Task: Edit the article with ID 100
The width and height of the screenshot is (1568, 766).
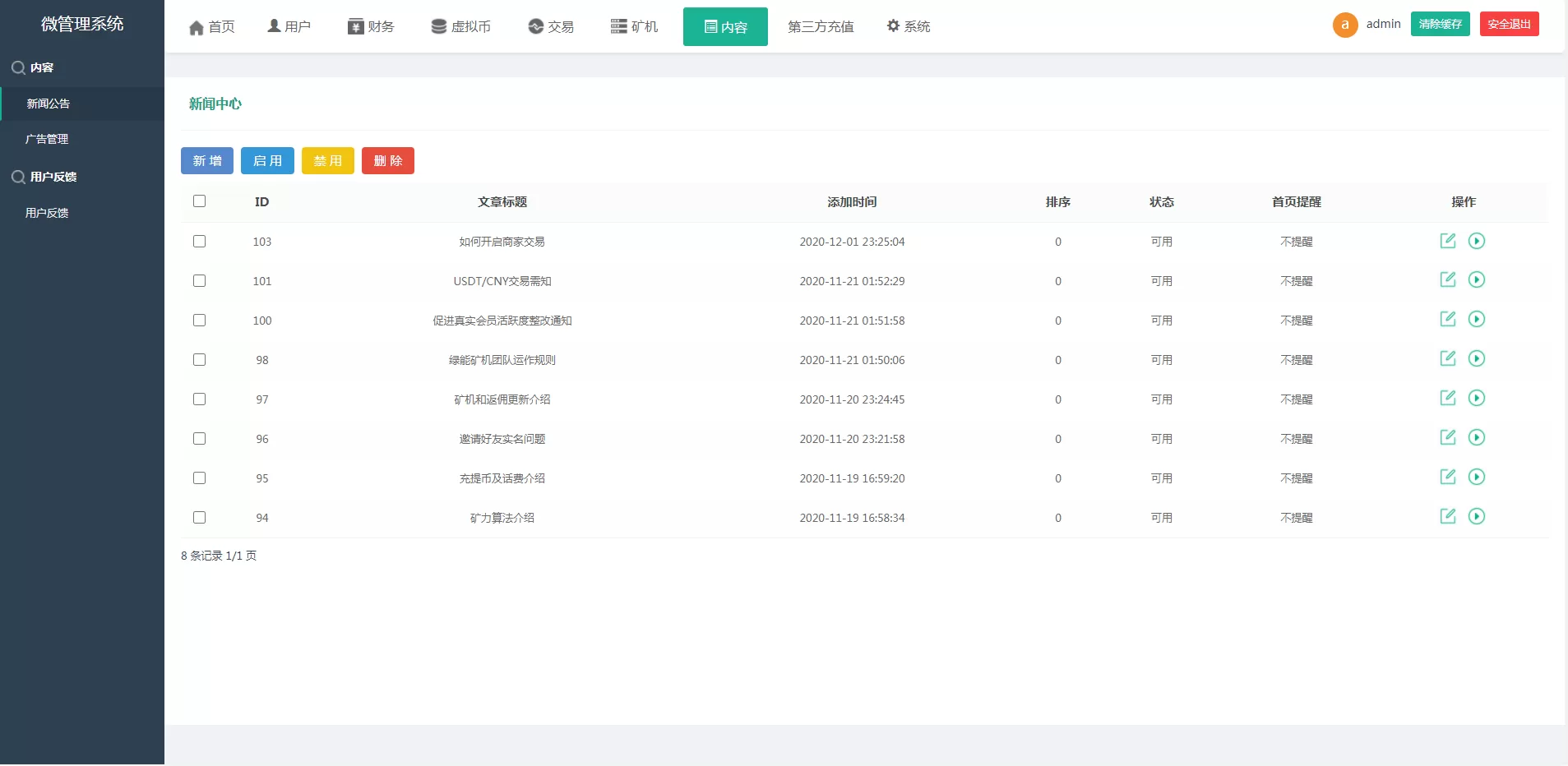Action: click(1447, 319)
